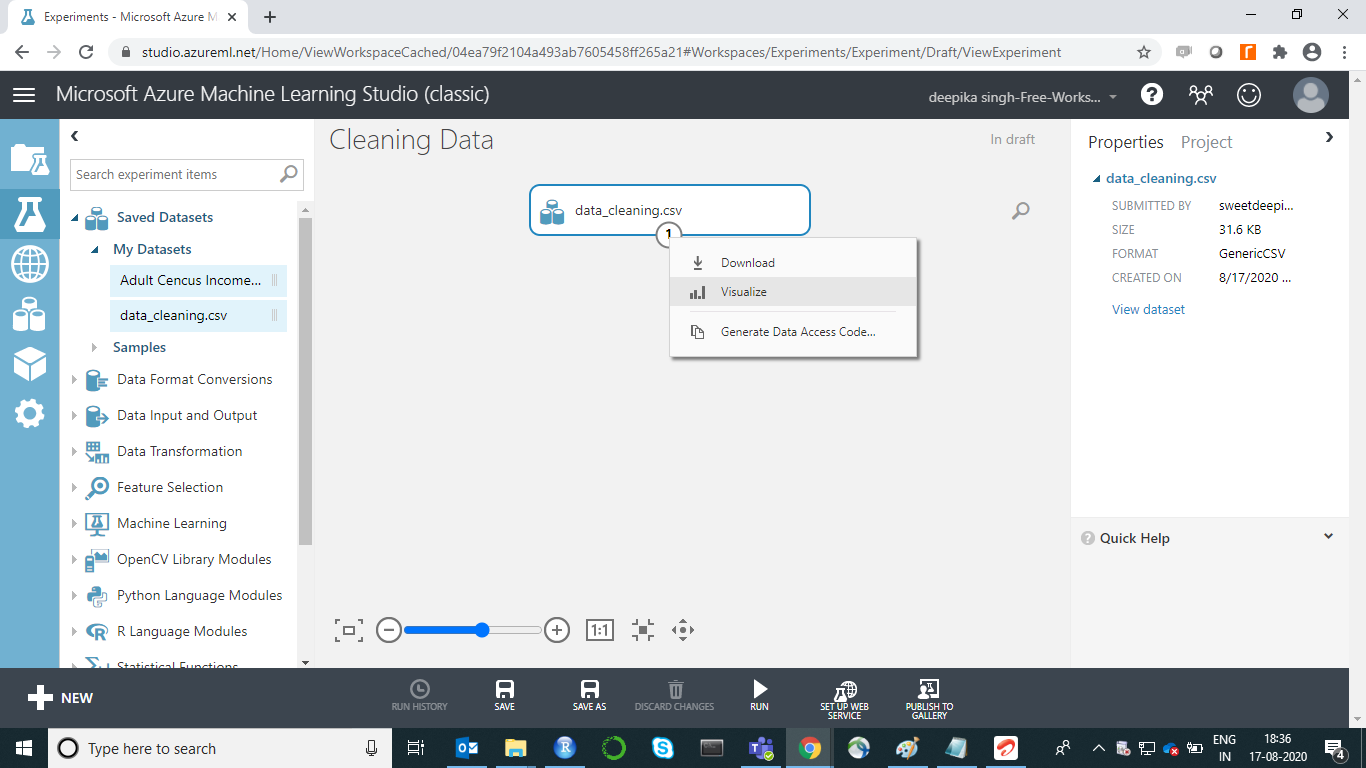Click Publish to Gallery
The image size is (1366, 768).
tap(929, 699)
